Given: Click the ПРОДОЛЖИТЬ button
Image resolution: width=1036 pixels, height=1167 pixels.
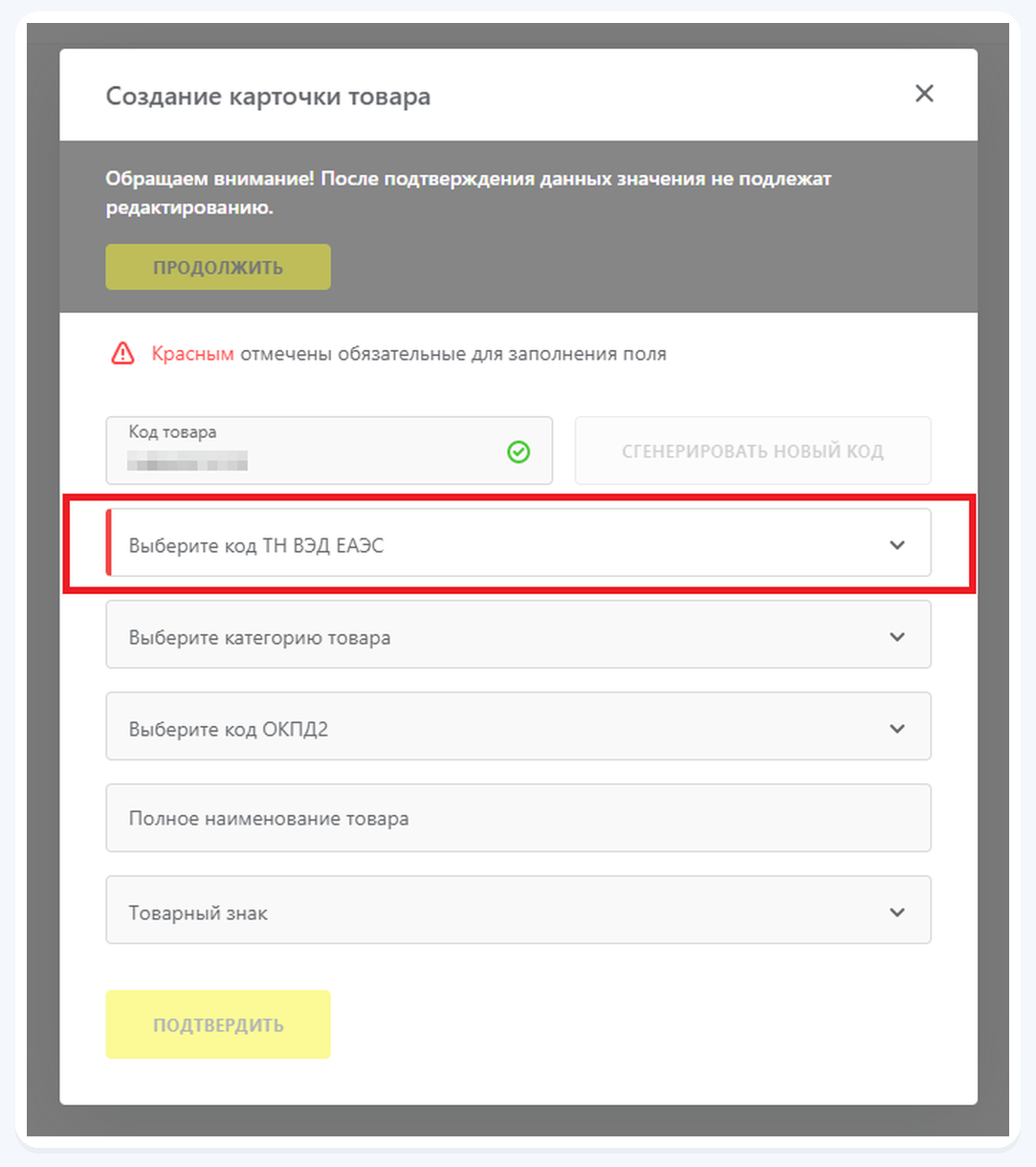Looking at the screenshot, I should pyautogui.click(x=218, y=267).
